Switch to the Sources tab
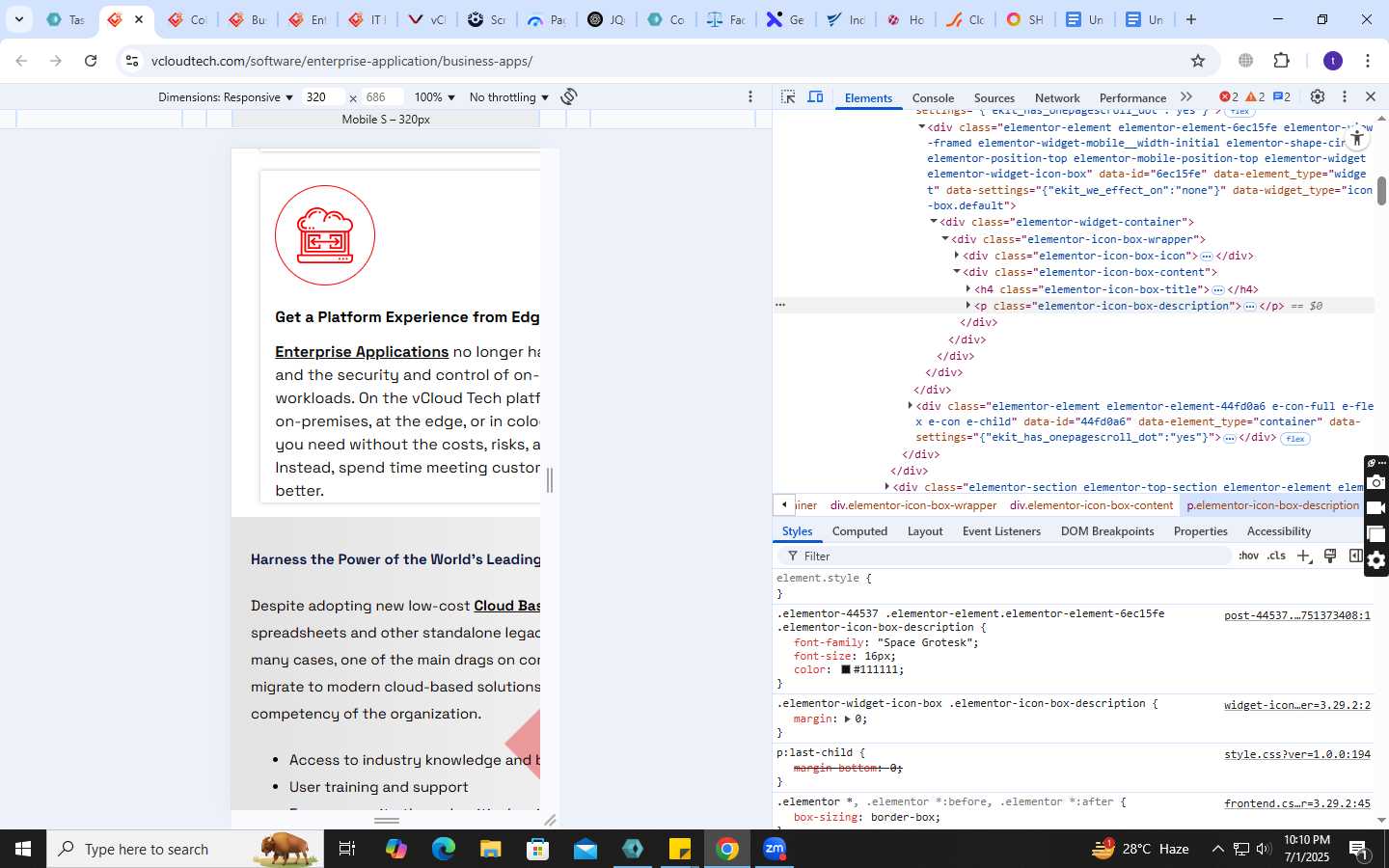 click(994, 97)
